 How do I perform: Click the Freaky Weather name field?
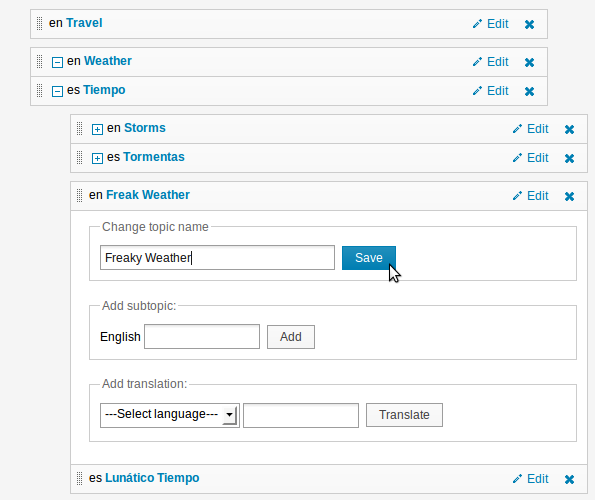[x=217, y=258]
